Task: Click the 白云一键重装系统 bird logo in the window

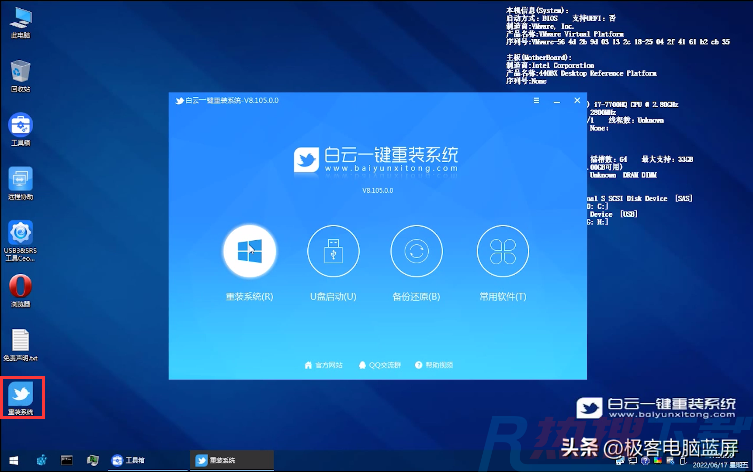Action: click(x=306, y=159)
